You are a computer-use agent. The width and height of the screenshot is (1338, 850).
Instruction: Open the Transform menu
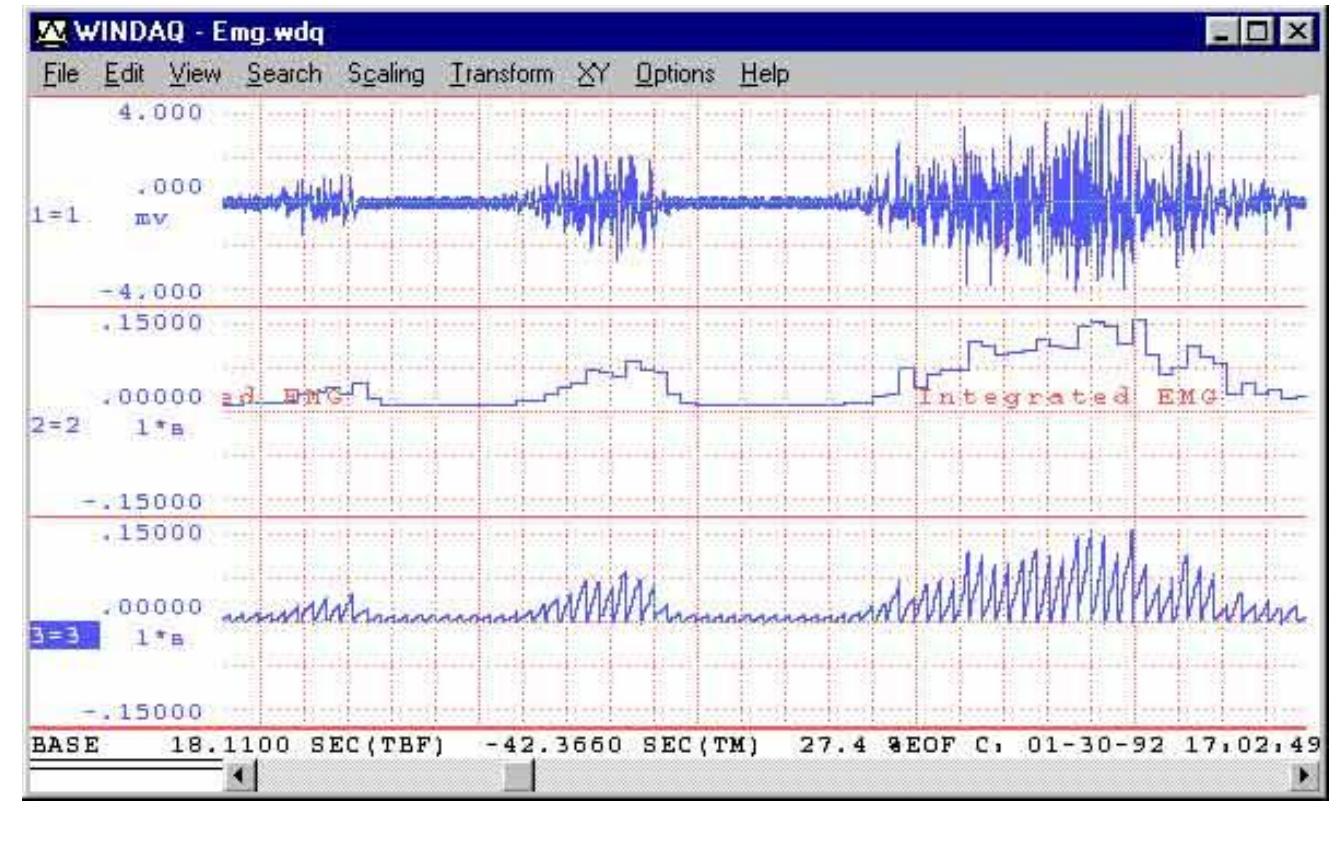[502, 74]
